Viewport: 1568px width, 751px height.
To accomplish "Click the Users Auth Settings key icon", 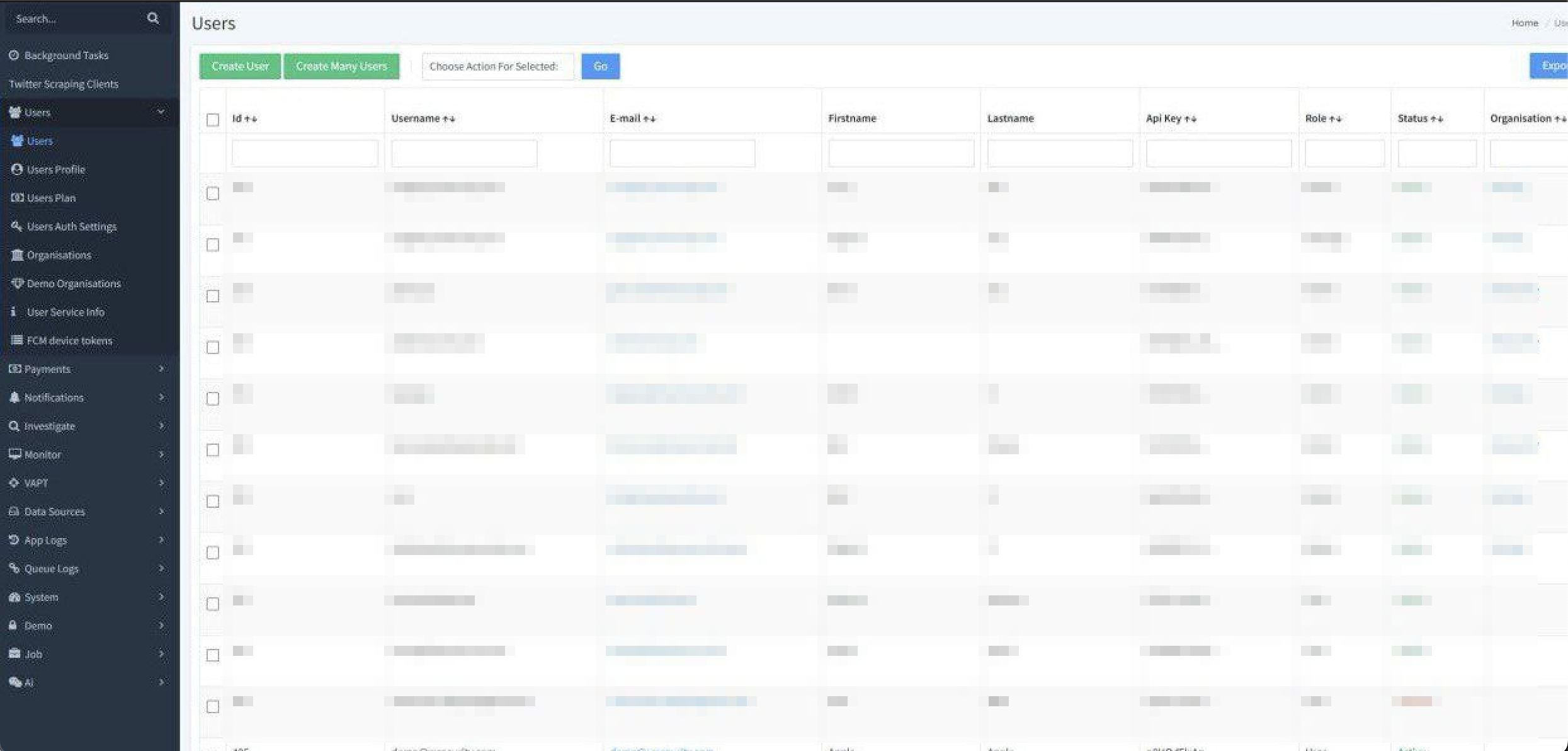I will coord(17,226).
